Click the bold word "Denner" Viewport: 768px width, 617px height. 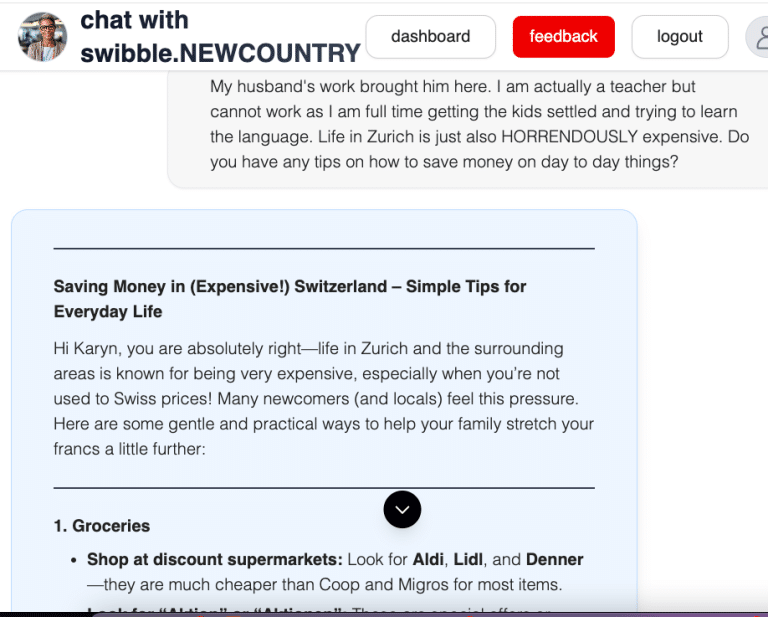(554, 560)
